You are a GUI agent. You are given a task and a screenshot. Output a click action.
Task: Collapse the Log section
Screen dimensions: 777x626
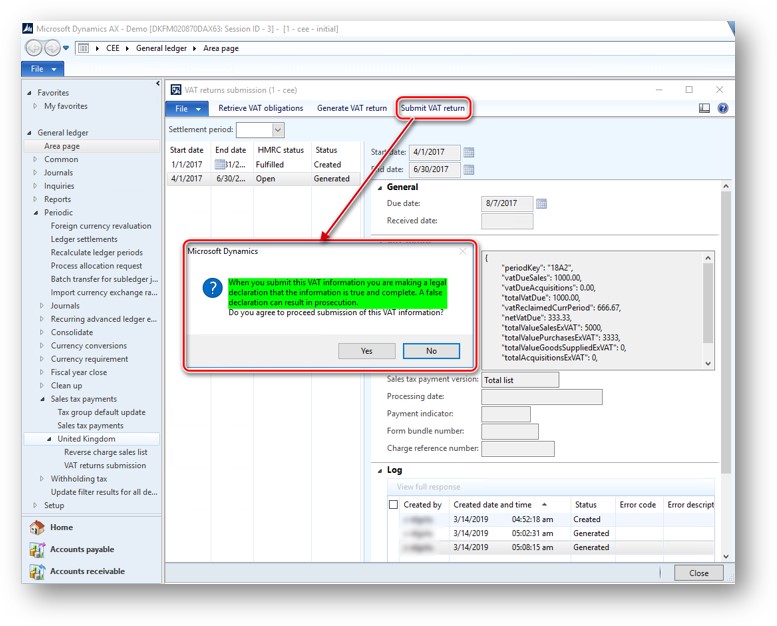[380, 470]
